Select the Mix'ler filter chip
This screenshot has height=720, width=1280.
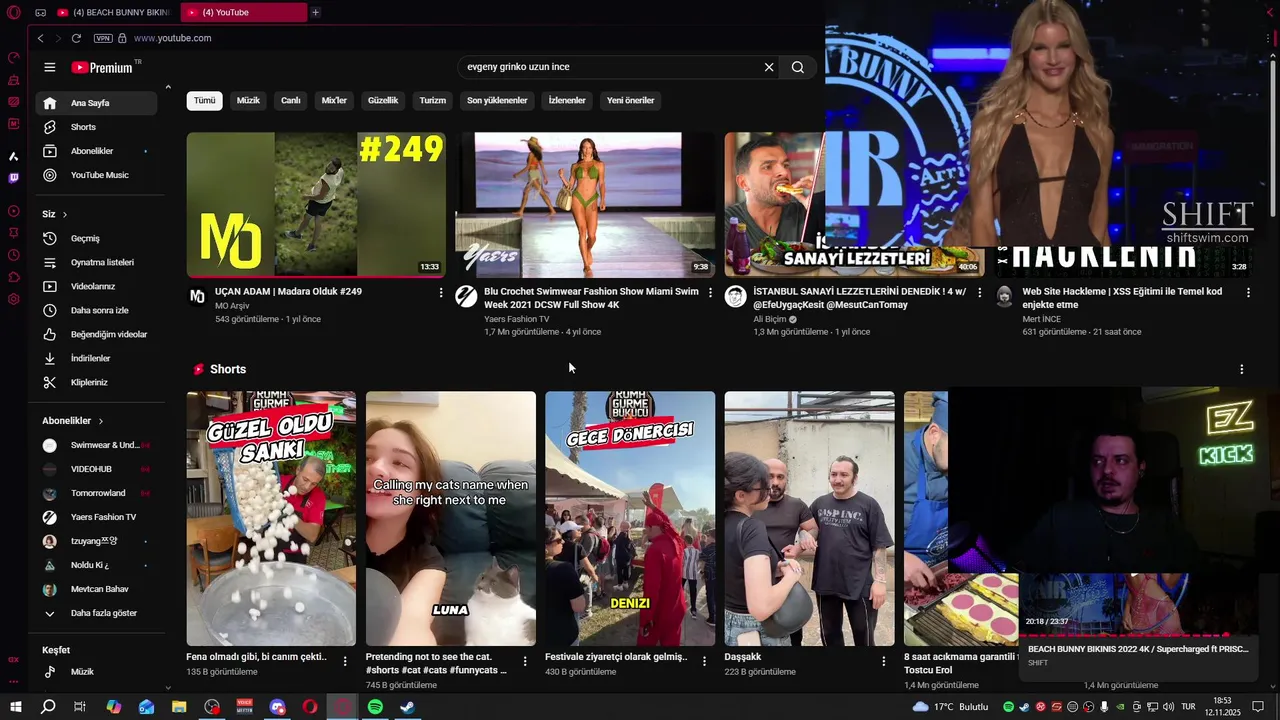(x=334, y=101)
